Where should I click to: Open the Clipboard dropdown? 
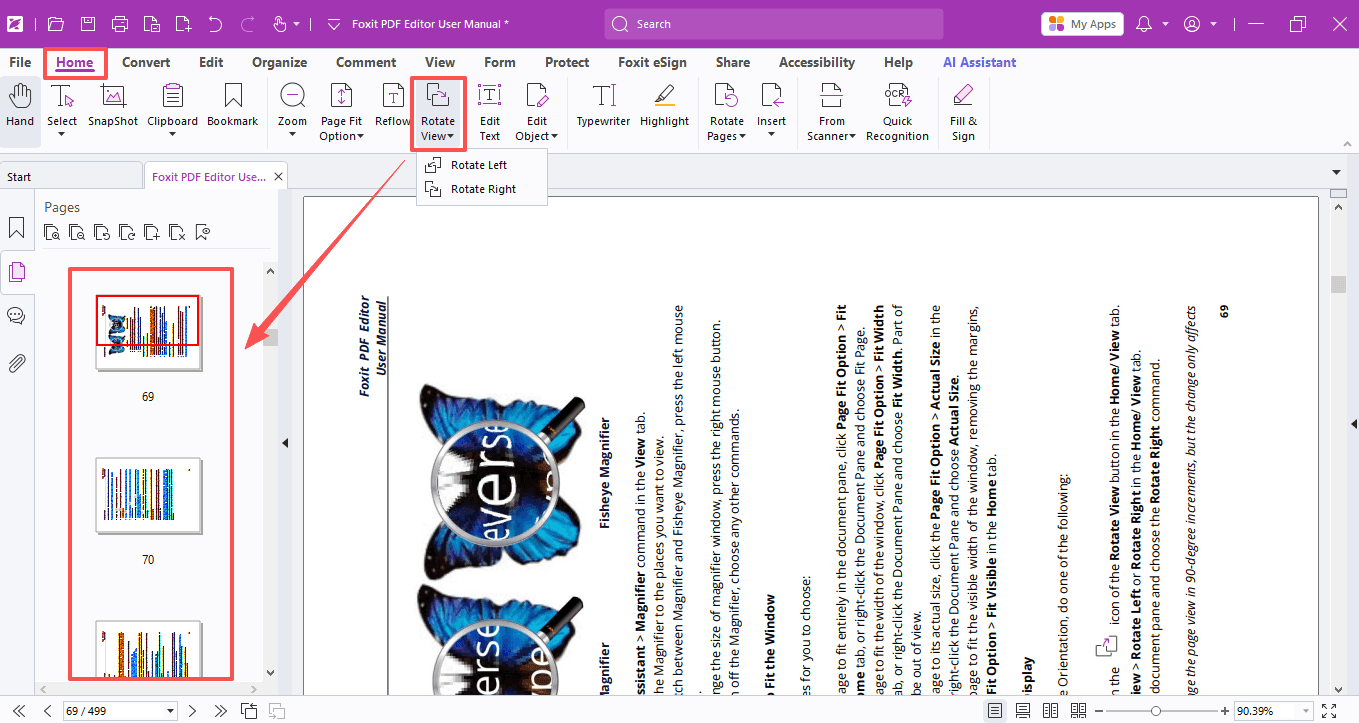(x=173, y=134)
